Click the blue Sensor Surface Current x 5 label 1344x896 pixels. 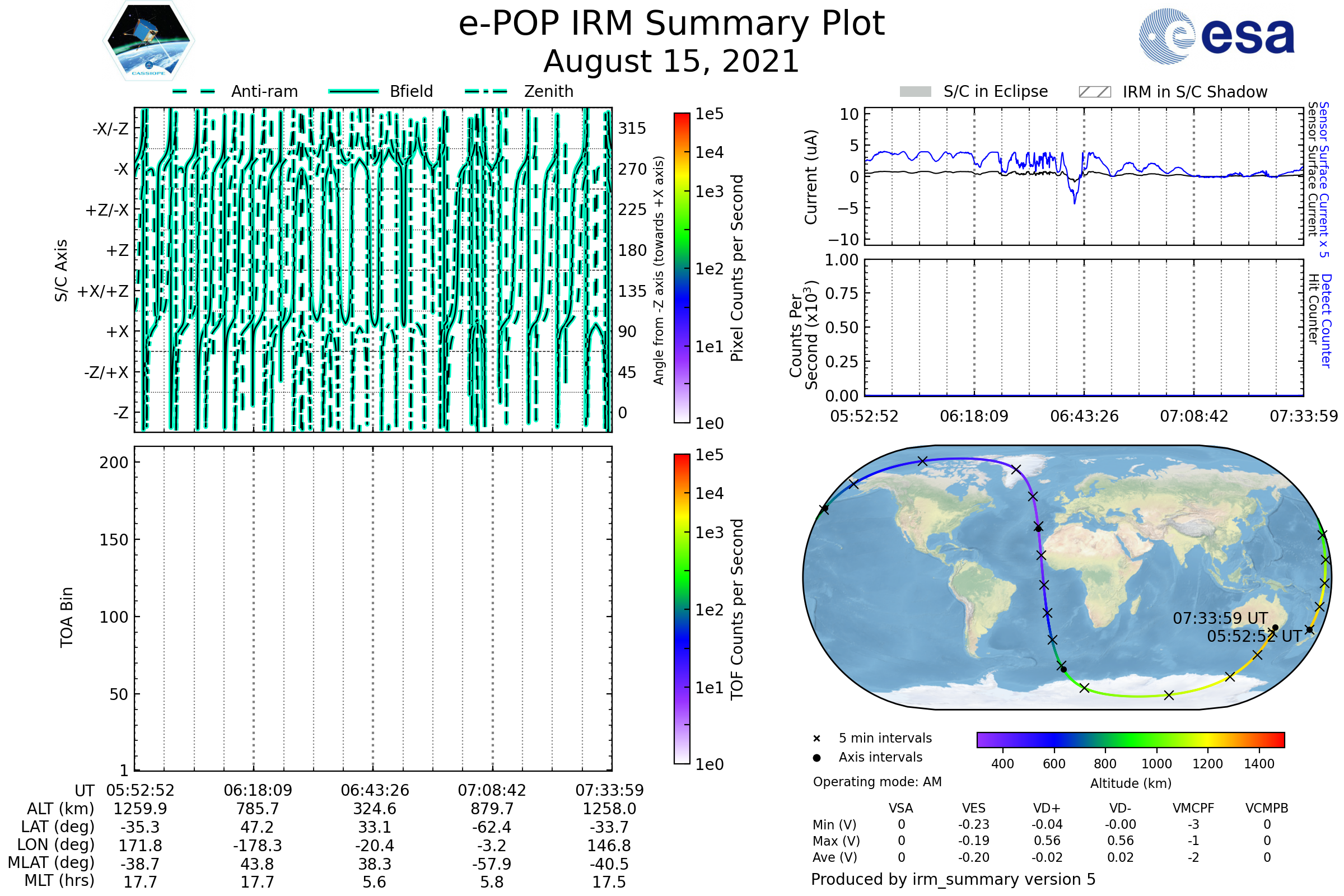tap(1324, 179)
